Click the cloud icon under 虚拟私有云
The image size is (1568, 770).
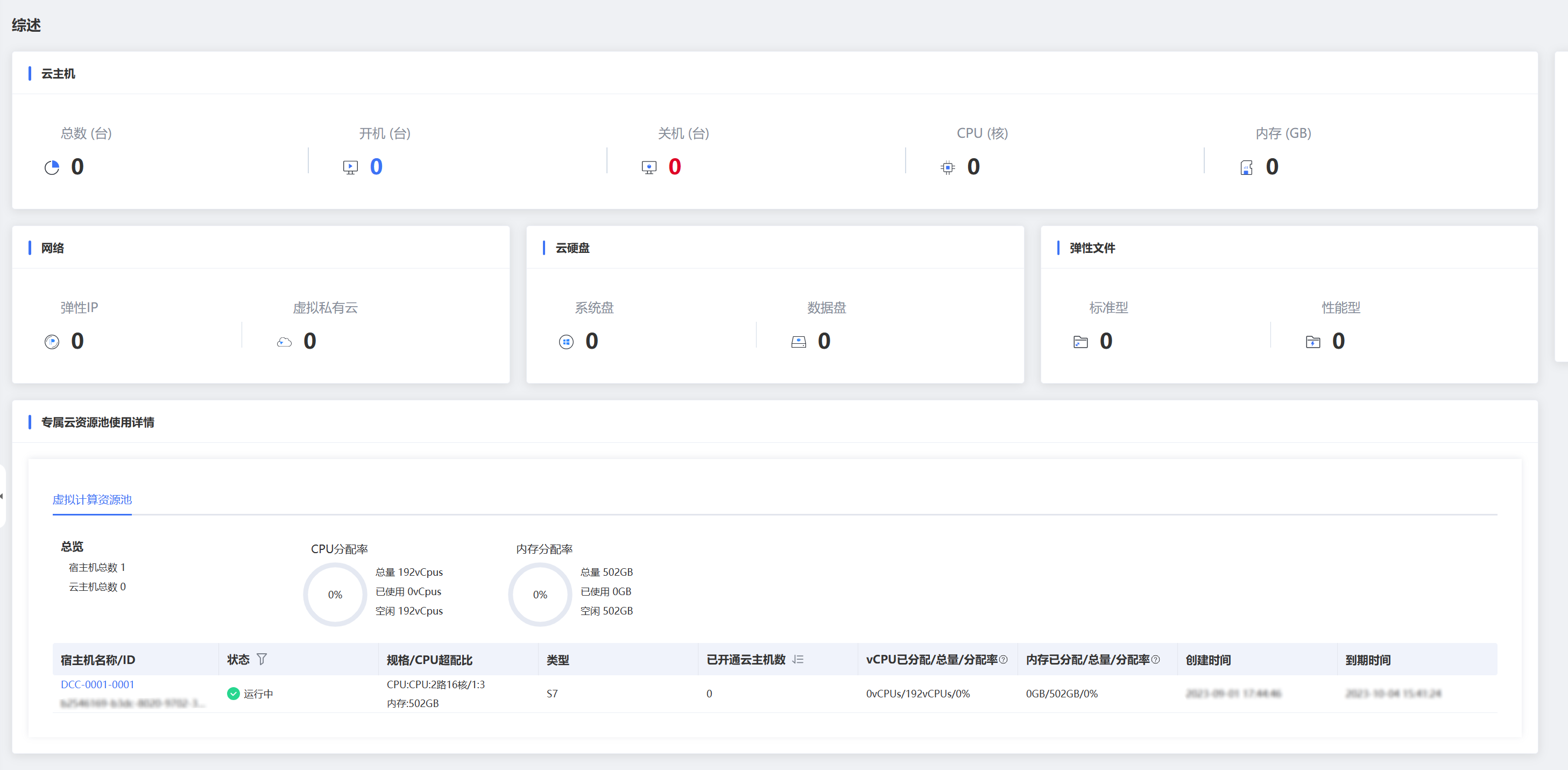coord(284,342)
